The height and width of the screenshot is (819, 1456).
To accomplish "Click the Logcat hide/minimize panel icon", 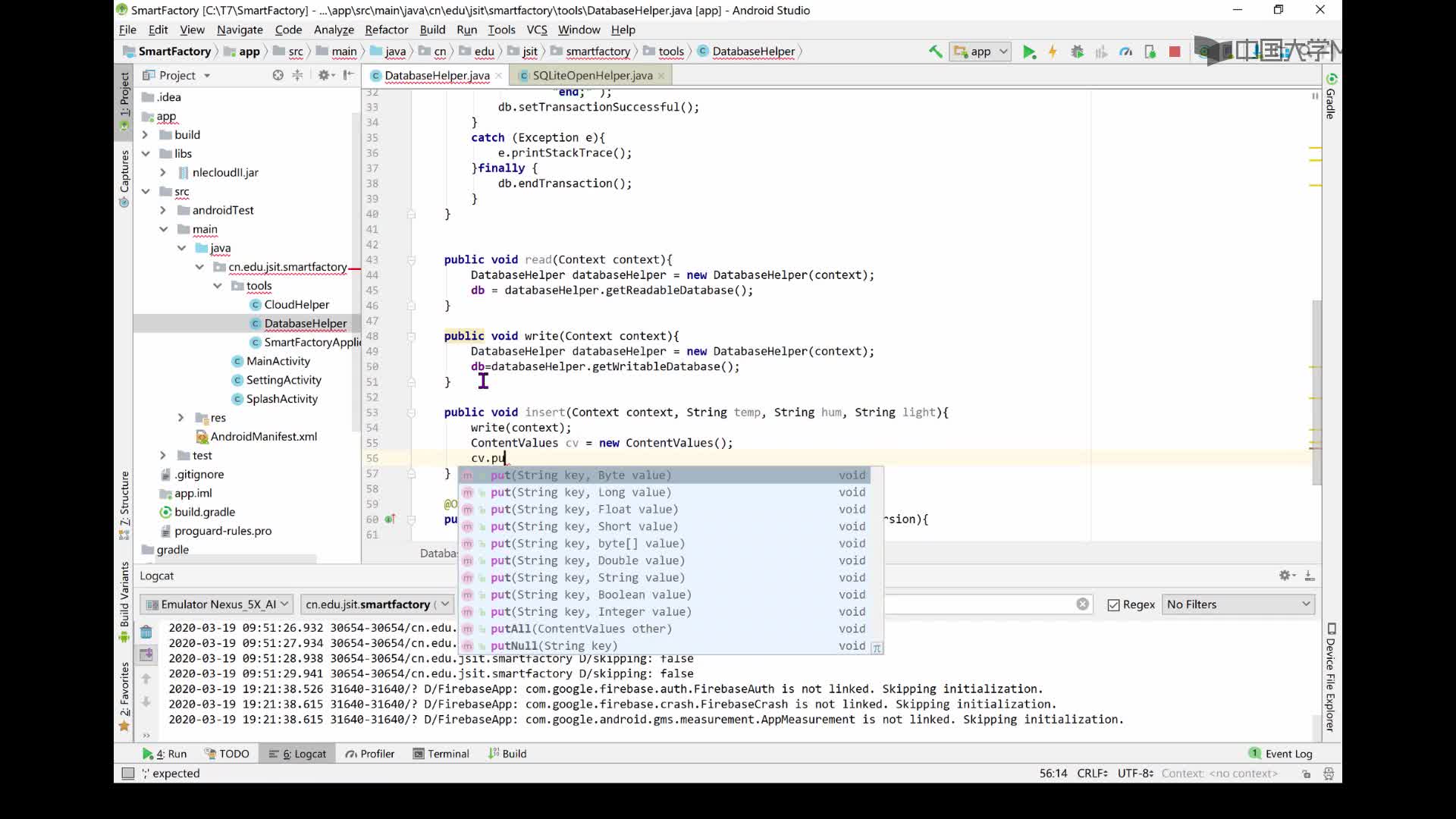I will (1310, 576).
